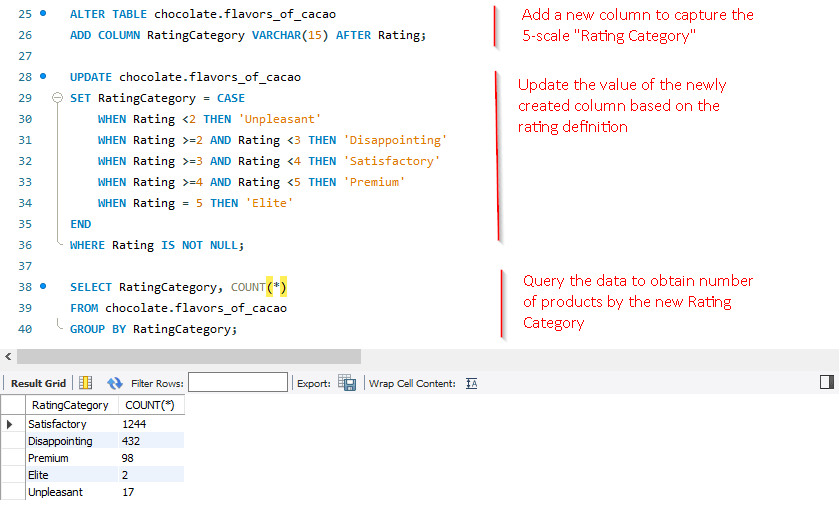Click the refresh results icon
This screenshot has width=839, height=512.
(114, 383)
